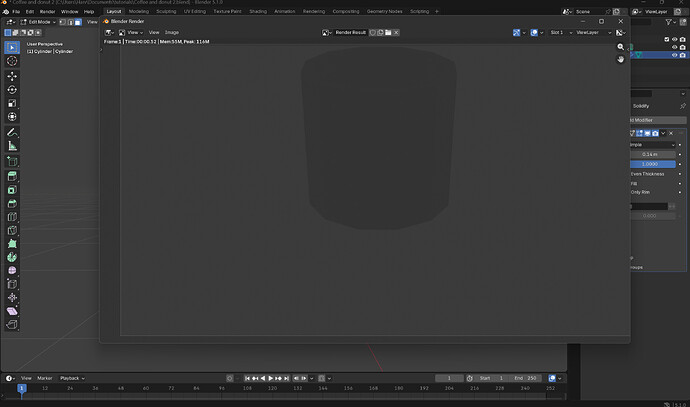This screenshot has height=407, width=690.
Task: Choose the Rip Region tool
Action: (12, 325)
